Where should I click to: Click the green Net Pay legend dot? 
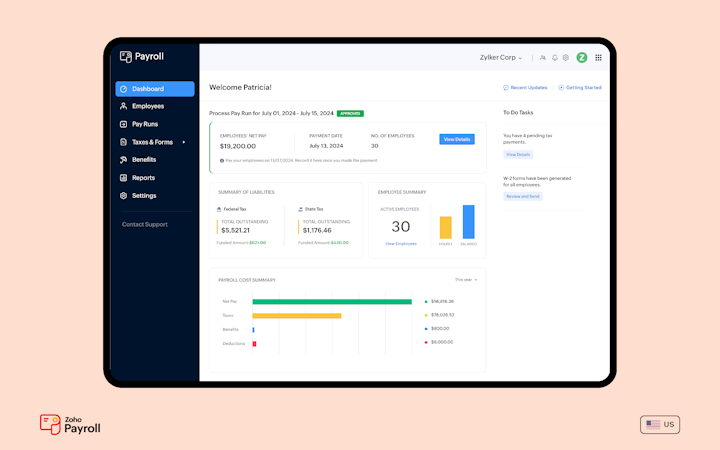(x=426, y=302)
